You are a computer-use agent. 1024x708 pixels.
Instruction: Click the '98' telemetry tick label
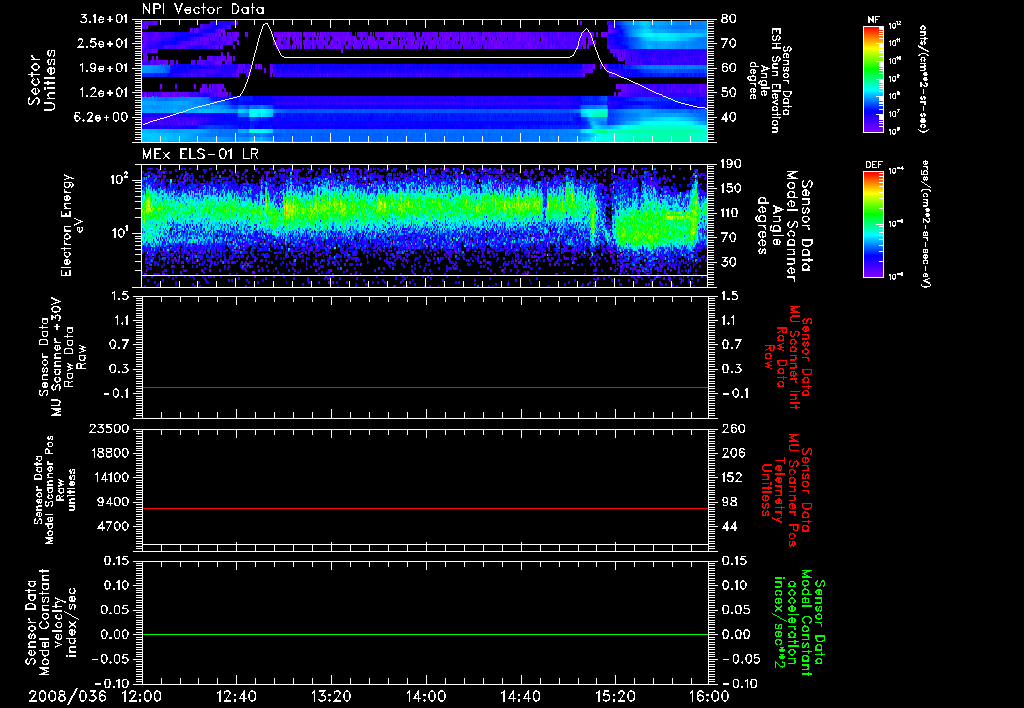pyautogui.click(x=729, y=502)
